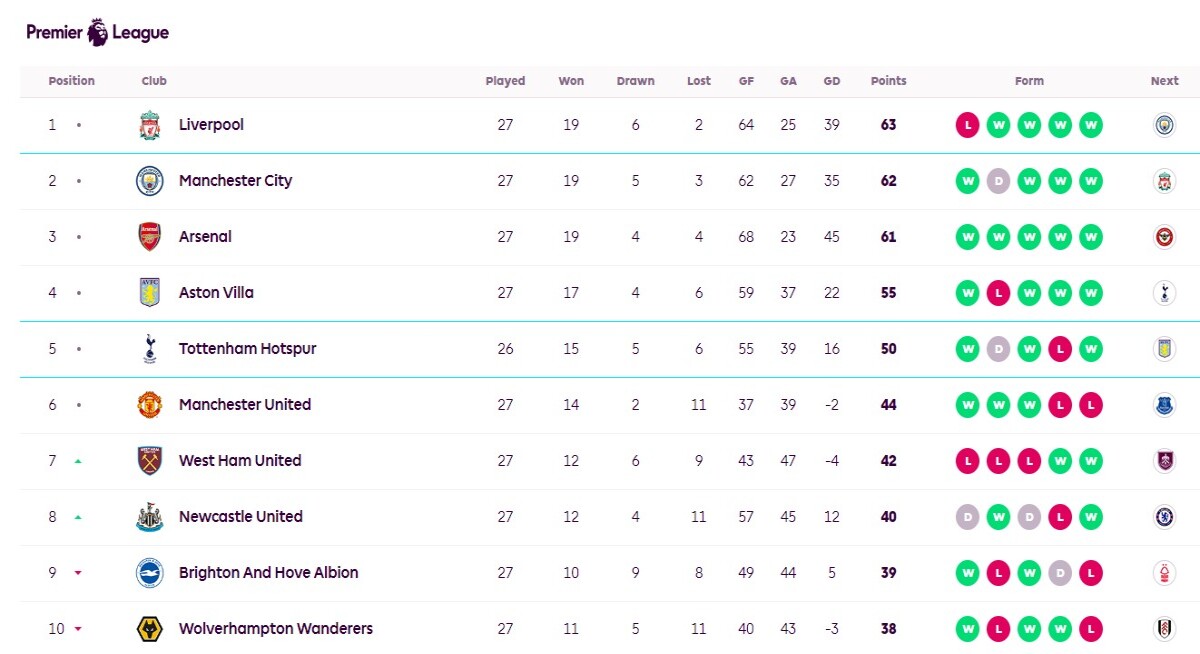Click the Wolverhampton Wanderers wolf crest
Image resolution: width=1200 pixels, height=654 pixels.
tap(149, 629)
